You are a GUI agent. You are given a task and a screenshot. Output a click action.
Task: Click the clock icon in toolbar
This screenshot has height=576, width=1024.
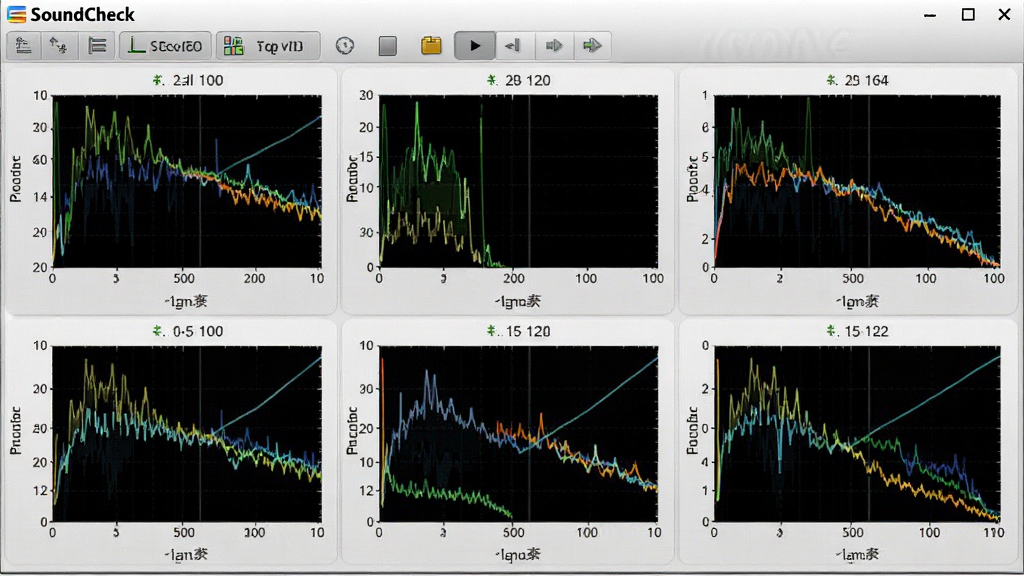(x=345, y=46)
